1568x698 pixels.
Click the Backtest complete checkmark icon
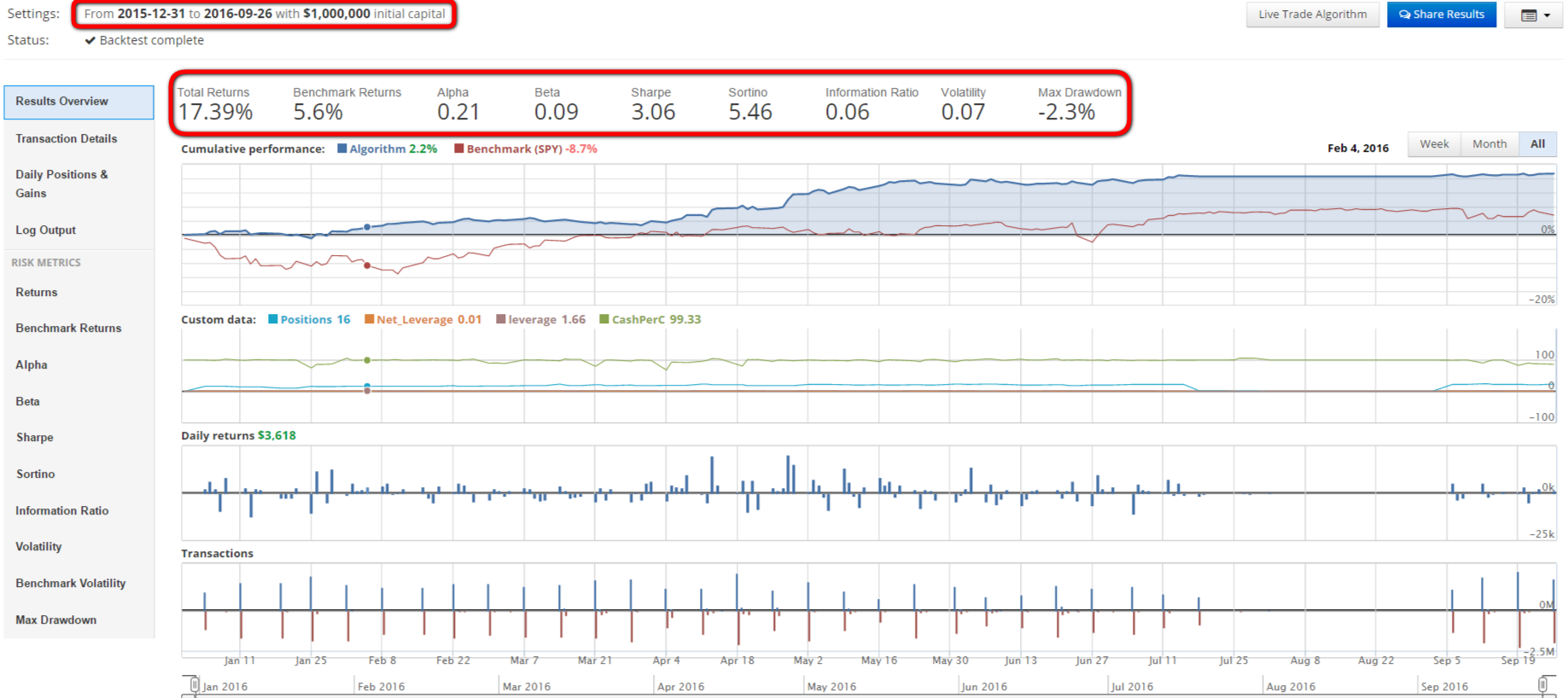(90, 40)
